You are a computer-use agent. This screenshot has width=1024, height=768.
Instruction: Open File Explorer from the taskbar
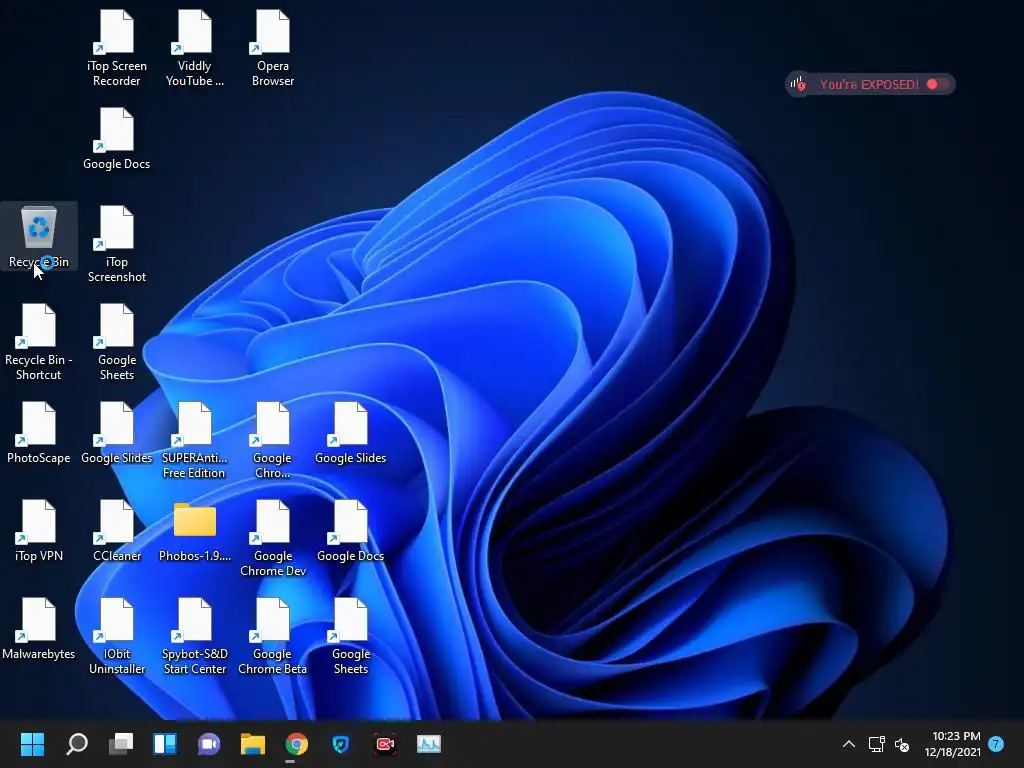coord(253,744)
